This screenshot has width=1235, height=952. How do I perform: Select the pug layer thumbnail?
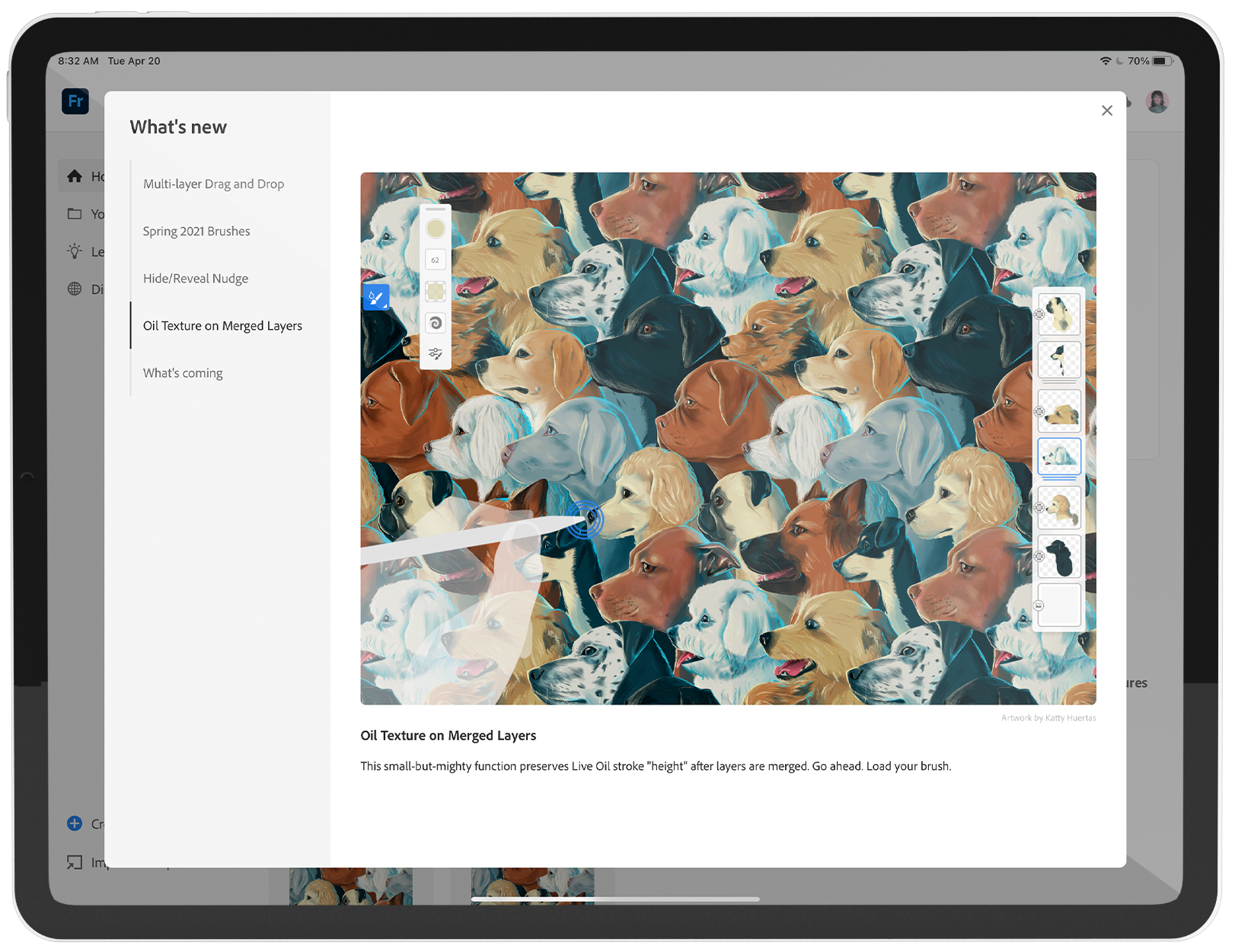tap(1059, 314)
